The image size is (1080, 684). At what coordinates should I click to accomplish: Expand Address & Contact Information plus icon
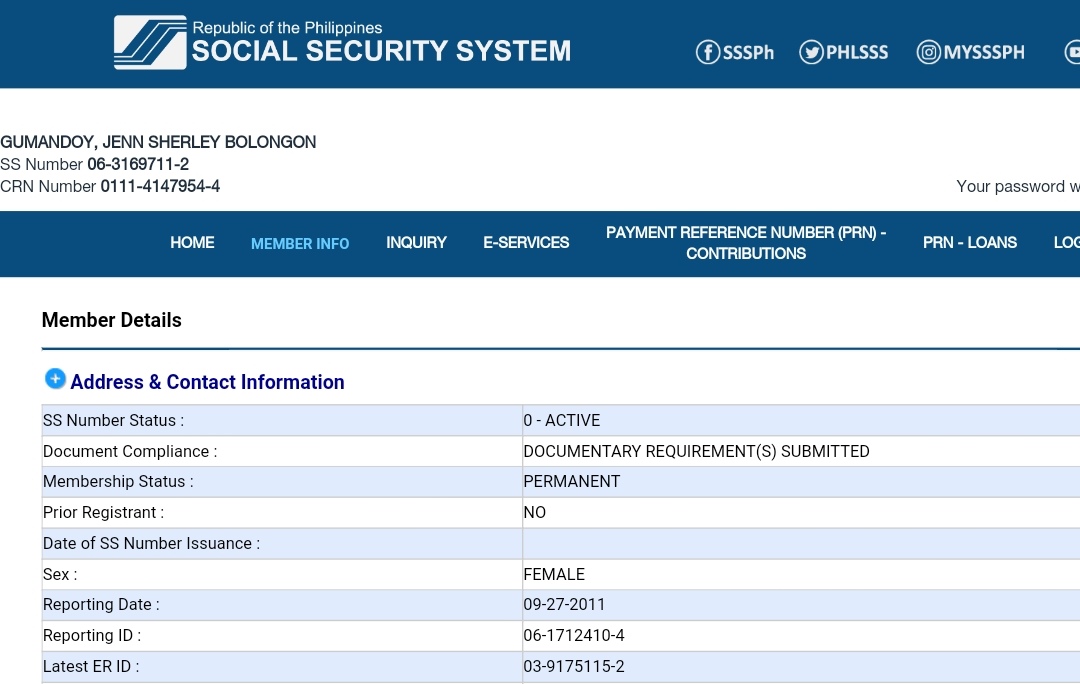point(55,379)
